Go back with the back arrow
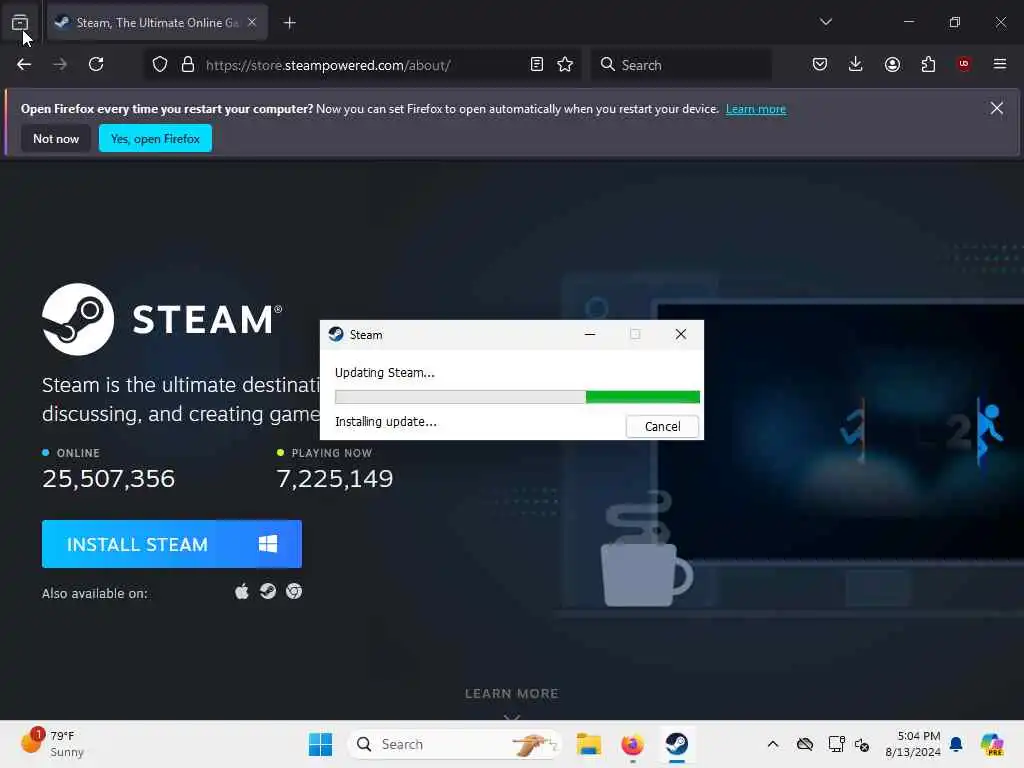 coord(24,65)
